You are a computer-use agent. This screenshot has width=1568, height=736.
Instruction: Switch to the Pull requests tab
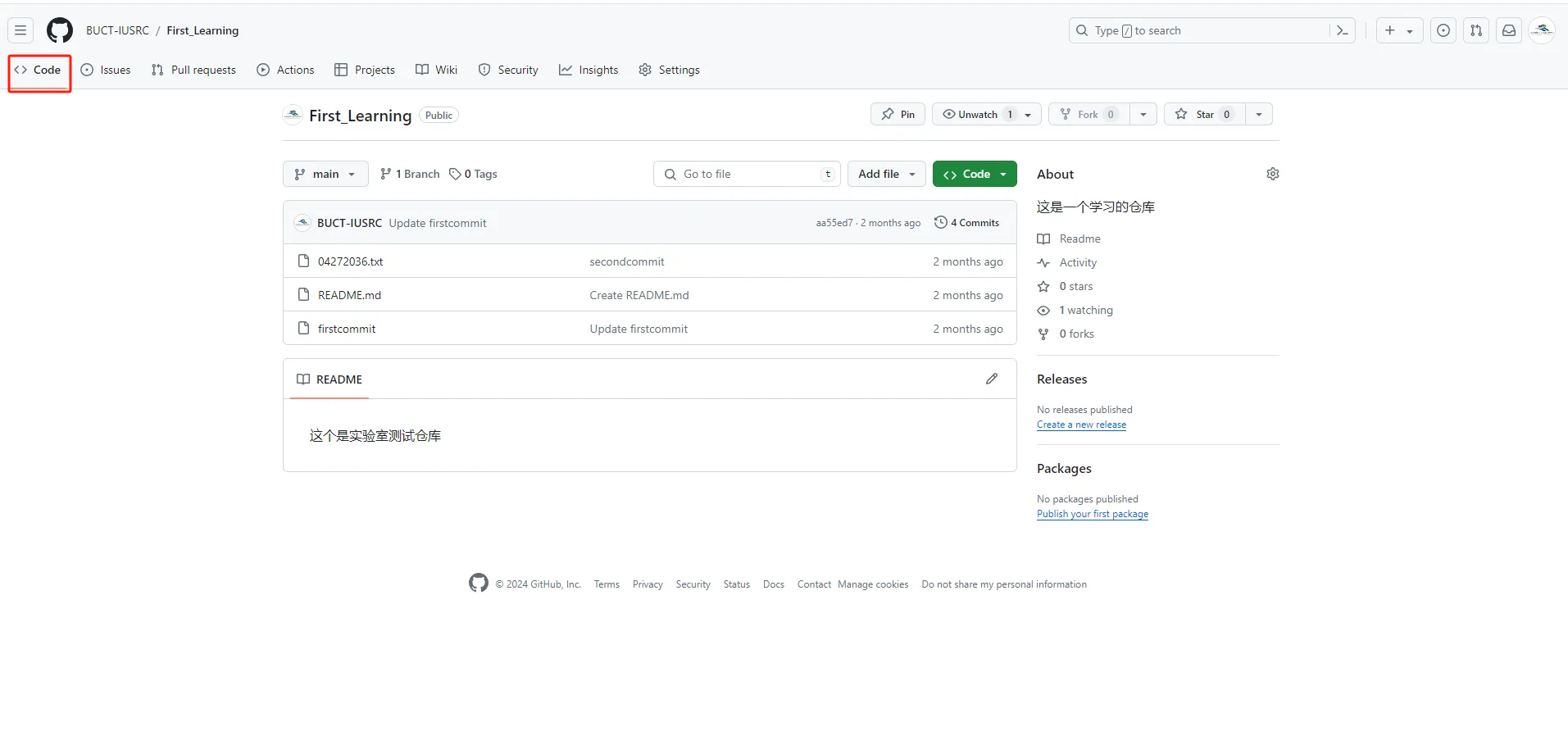194,70
